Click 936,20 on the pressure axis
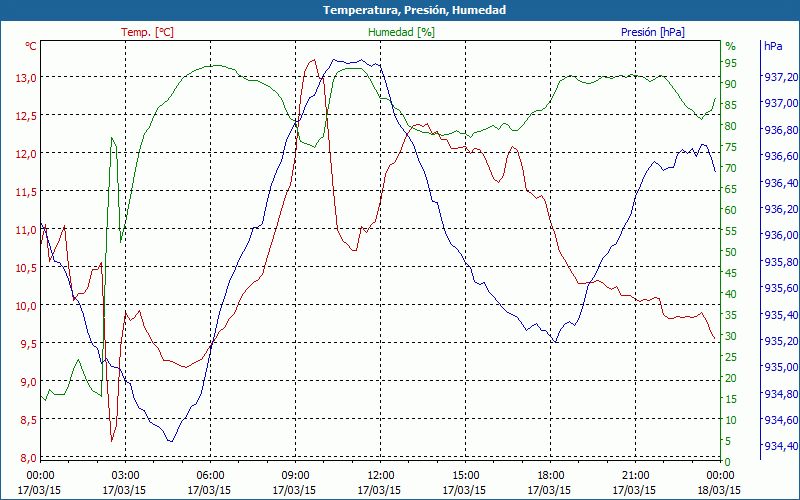Screen dimensions: 800x500 tap(781, 209)
